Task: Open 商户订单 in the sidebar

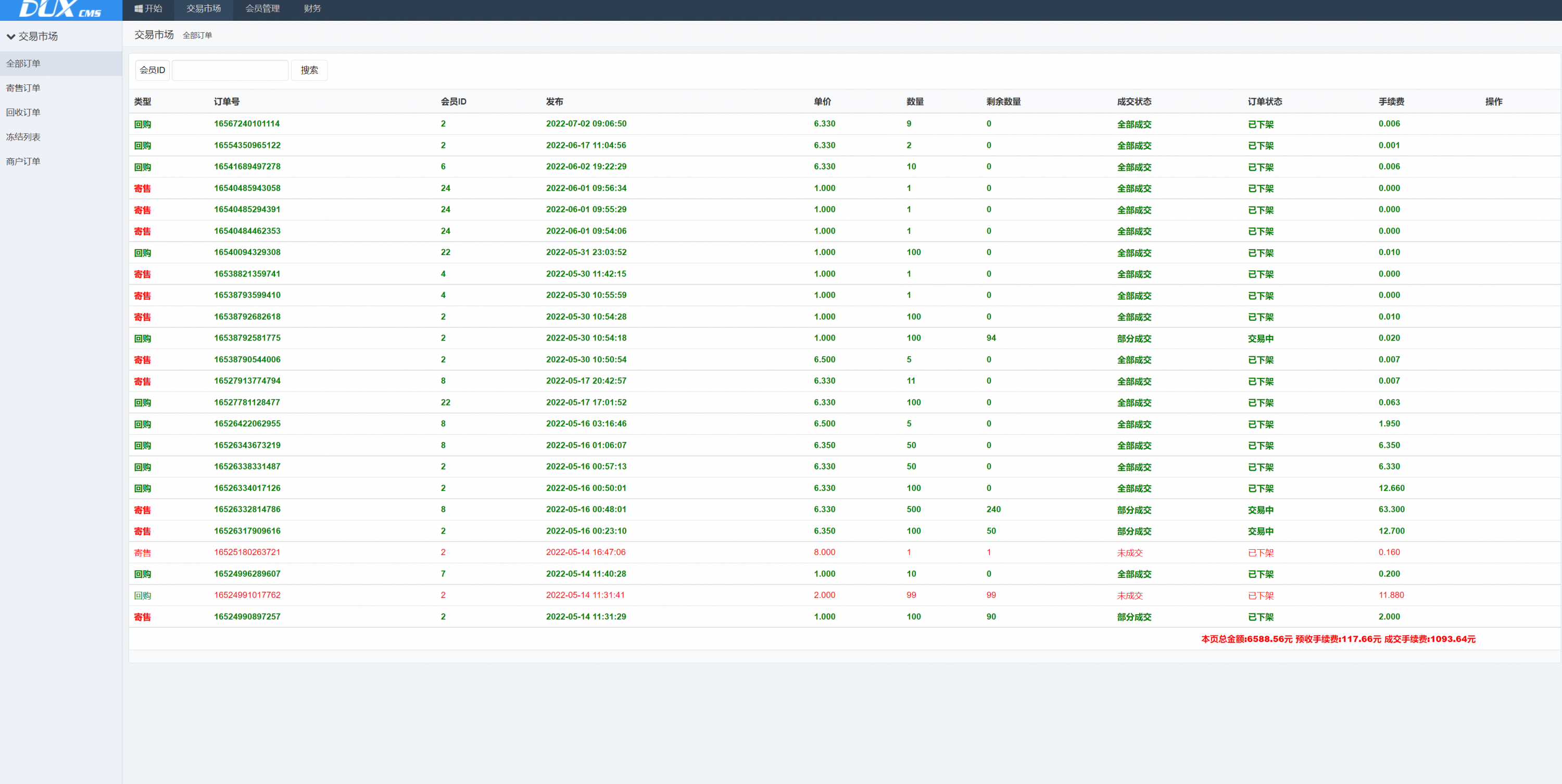Action: [23, 161]
